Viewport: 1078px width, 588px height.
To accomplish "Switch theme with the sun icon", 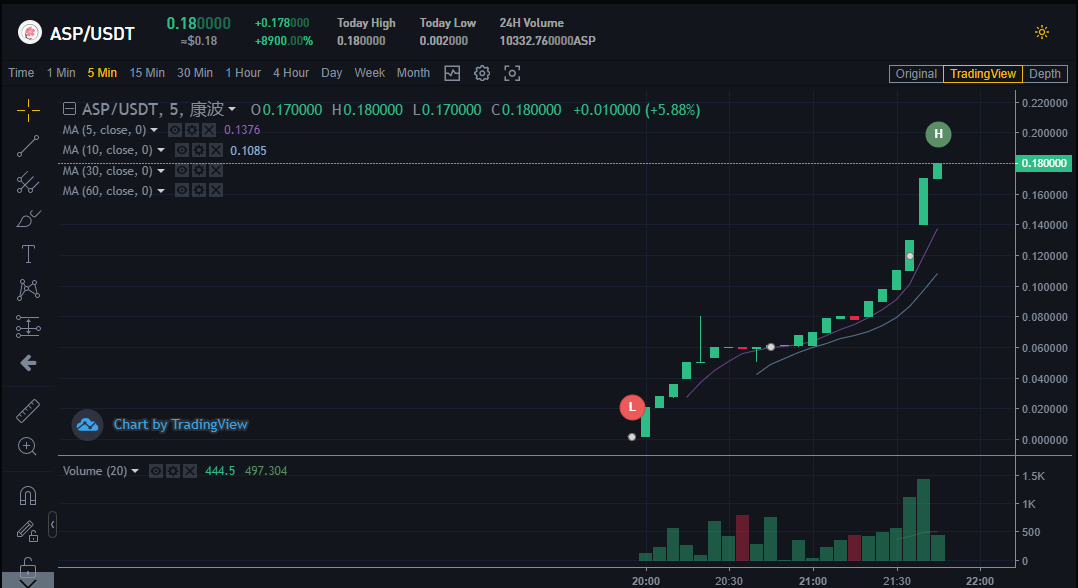I will point(1042,32).
